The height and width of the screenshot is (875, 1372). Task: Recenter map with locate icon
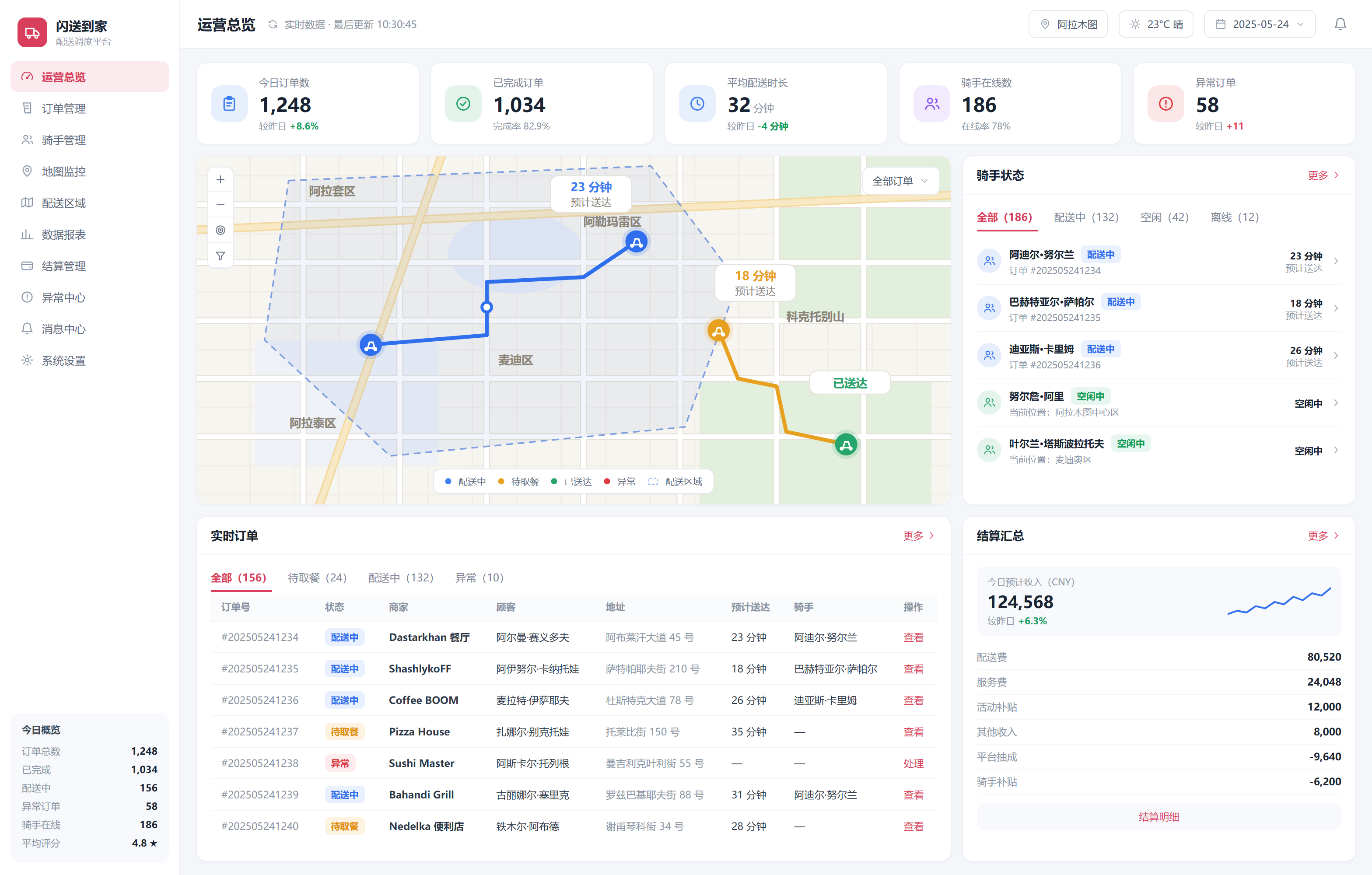click(220, 230)
